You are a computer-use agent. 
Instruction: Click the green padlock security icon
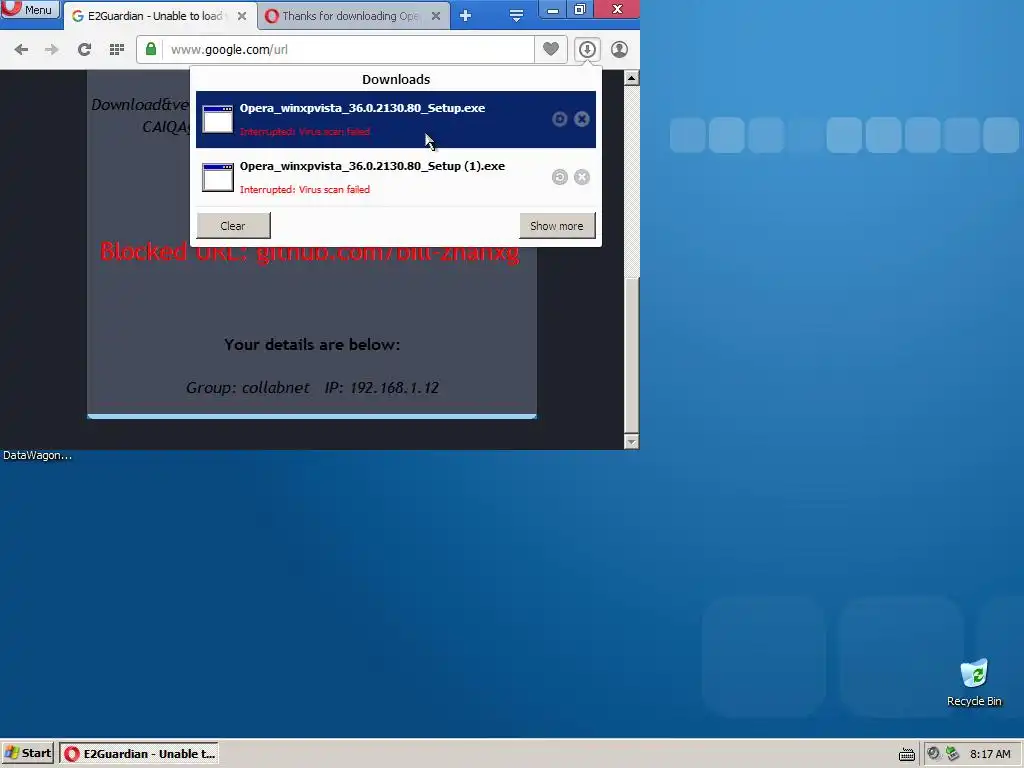pos(151,49)
